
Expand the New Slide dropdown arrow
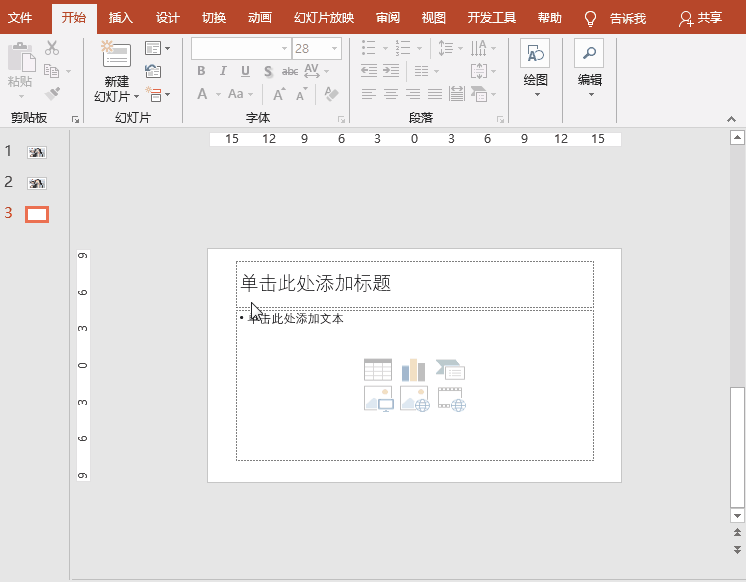(x=137, y=97)
